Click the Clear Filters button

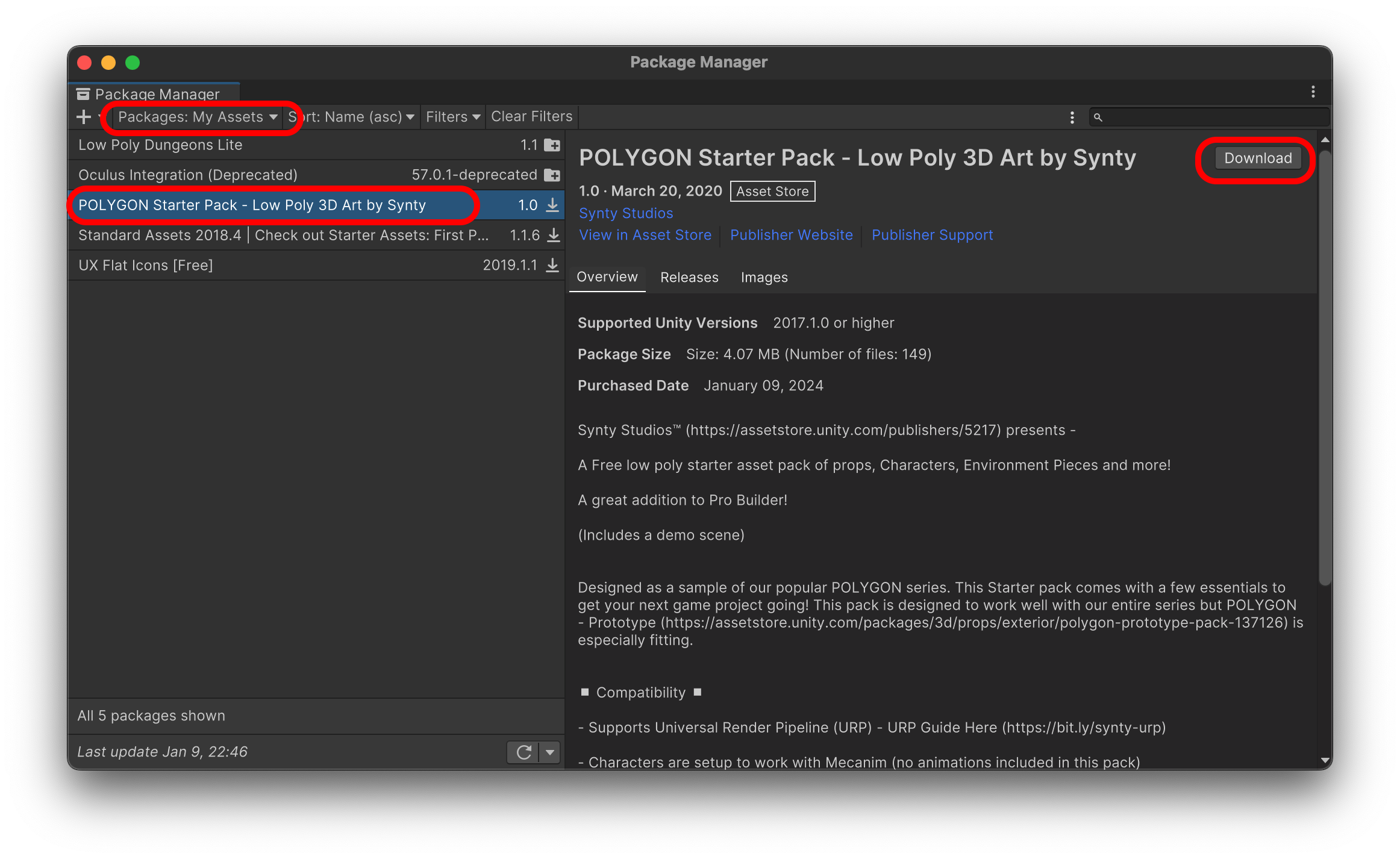pos(531,117)
